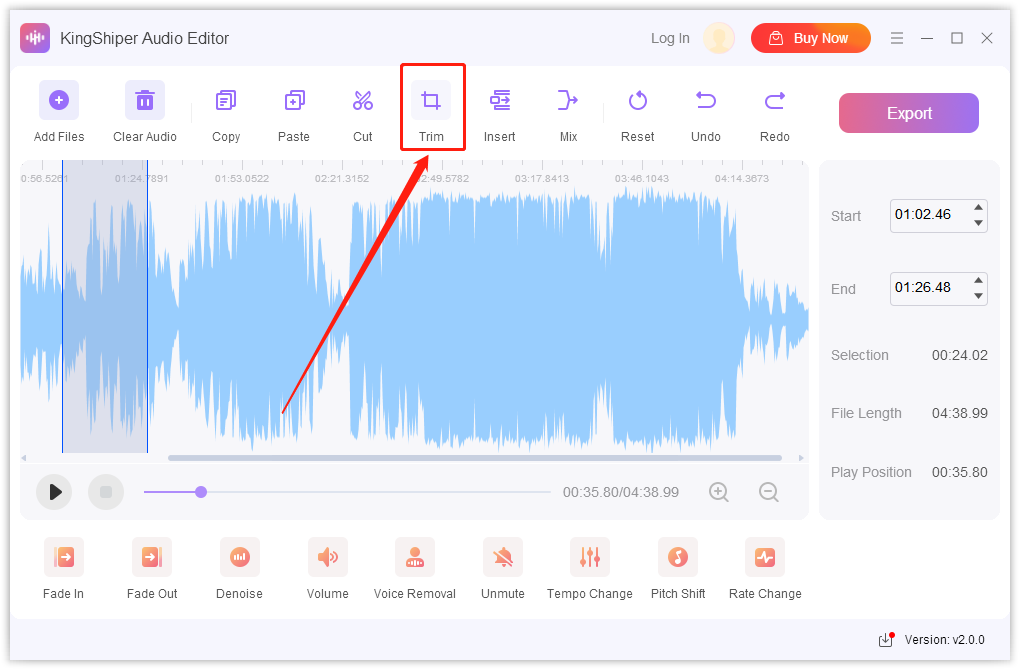
Task: Apply the Fade In effect
Action: click(x=64, y=557)
